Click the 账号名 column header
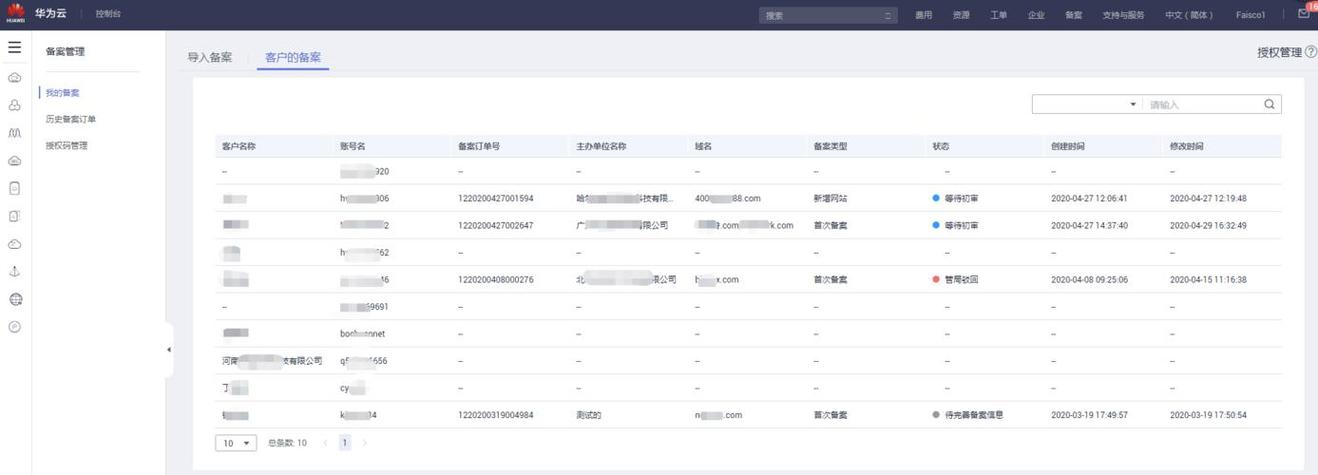Screen dimensions: 1318x475 tap(353, 146)
